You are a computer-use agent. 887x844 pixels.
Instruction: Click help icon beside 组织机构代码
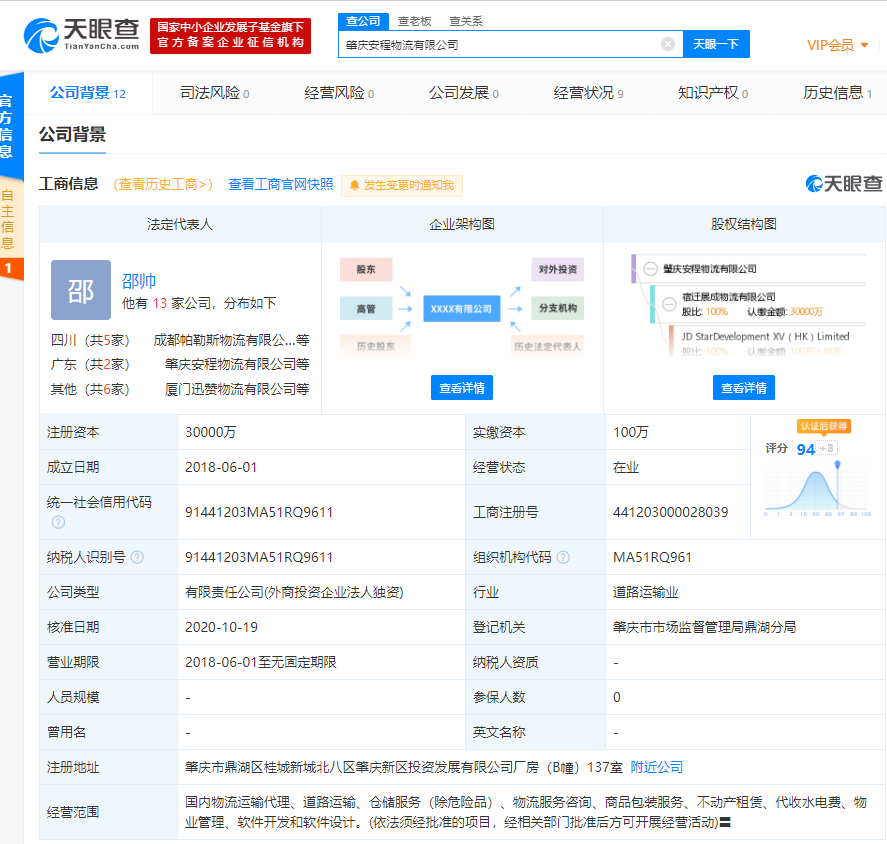tap(563, 557)
